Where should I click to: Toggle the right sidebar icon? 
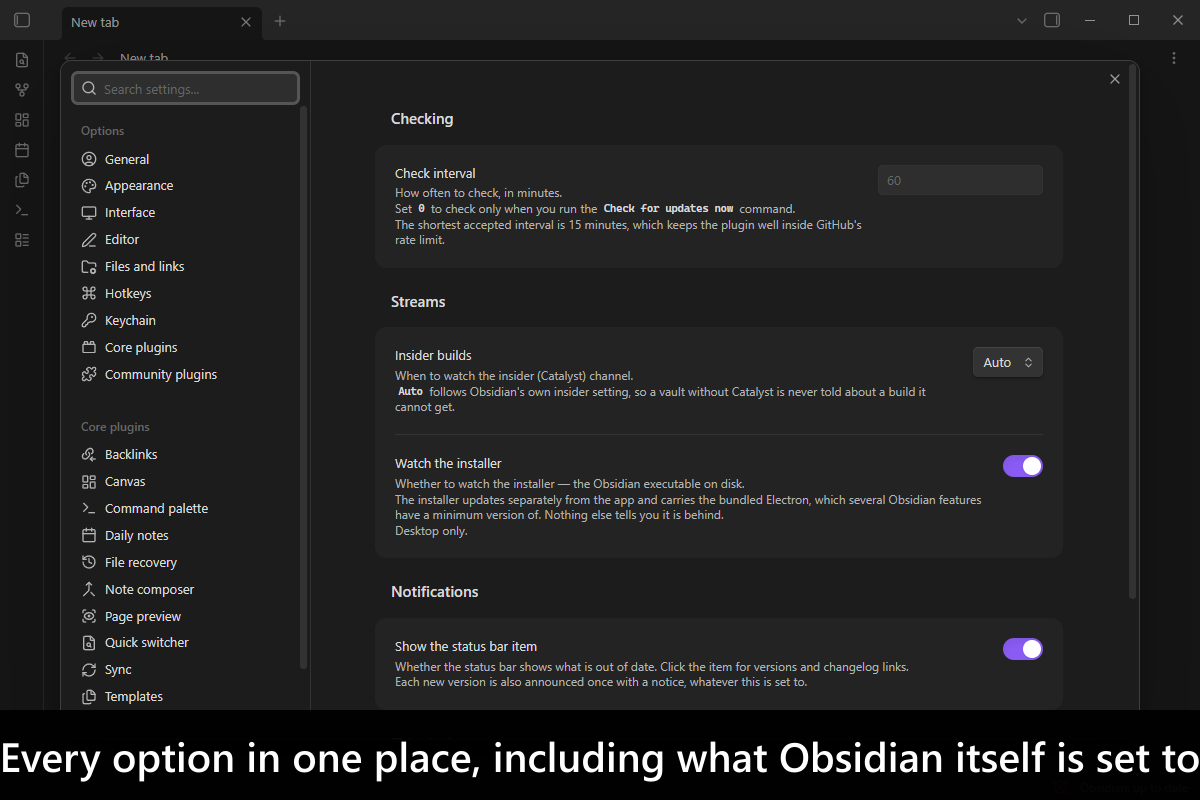coord(1052,20)
